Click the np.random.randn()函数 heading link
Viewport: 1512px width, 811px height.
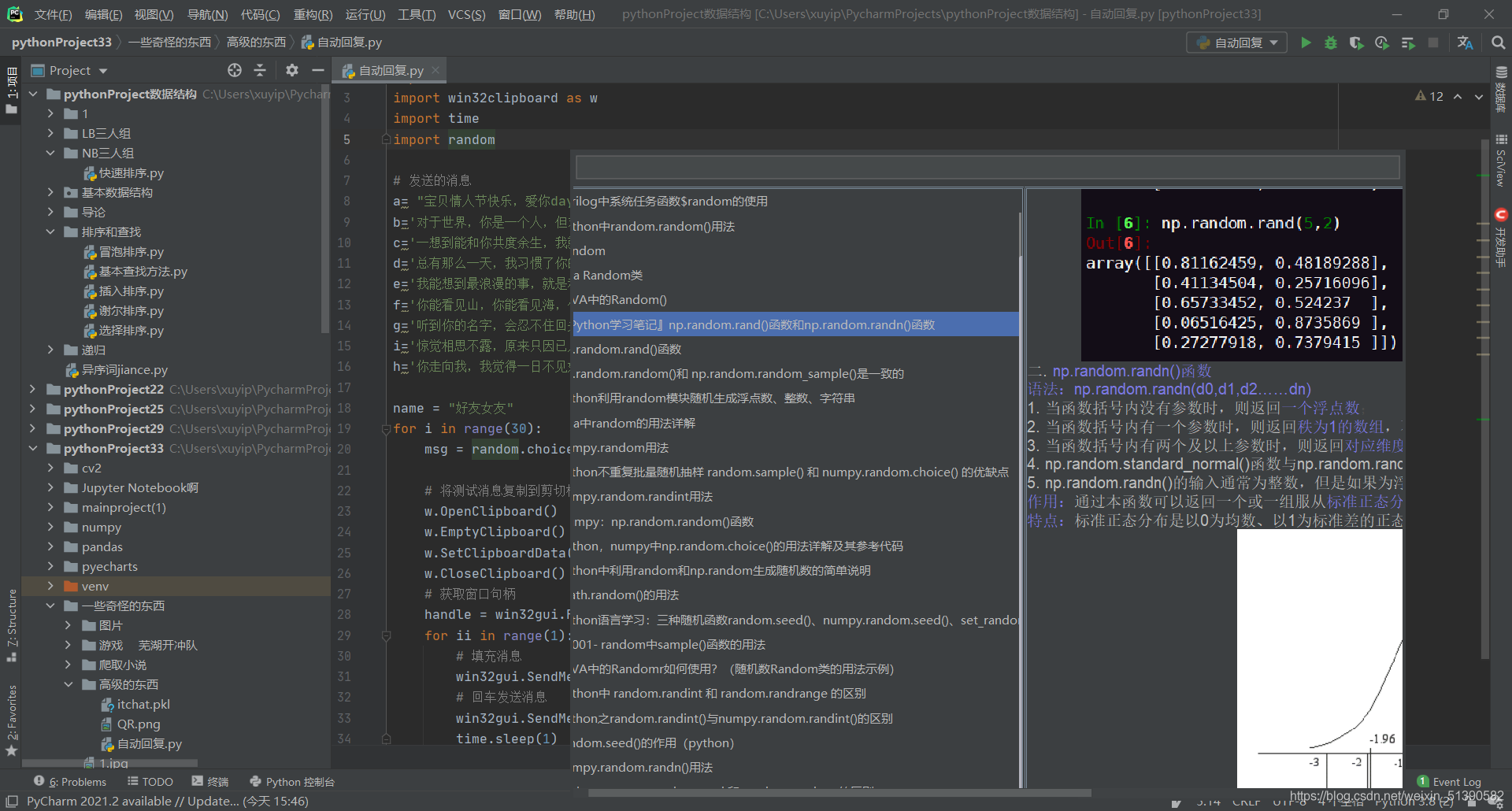point(1132,371)
